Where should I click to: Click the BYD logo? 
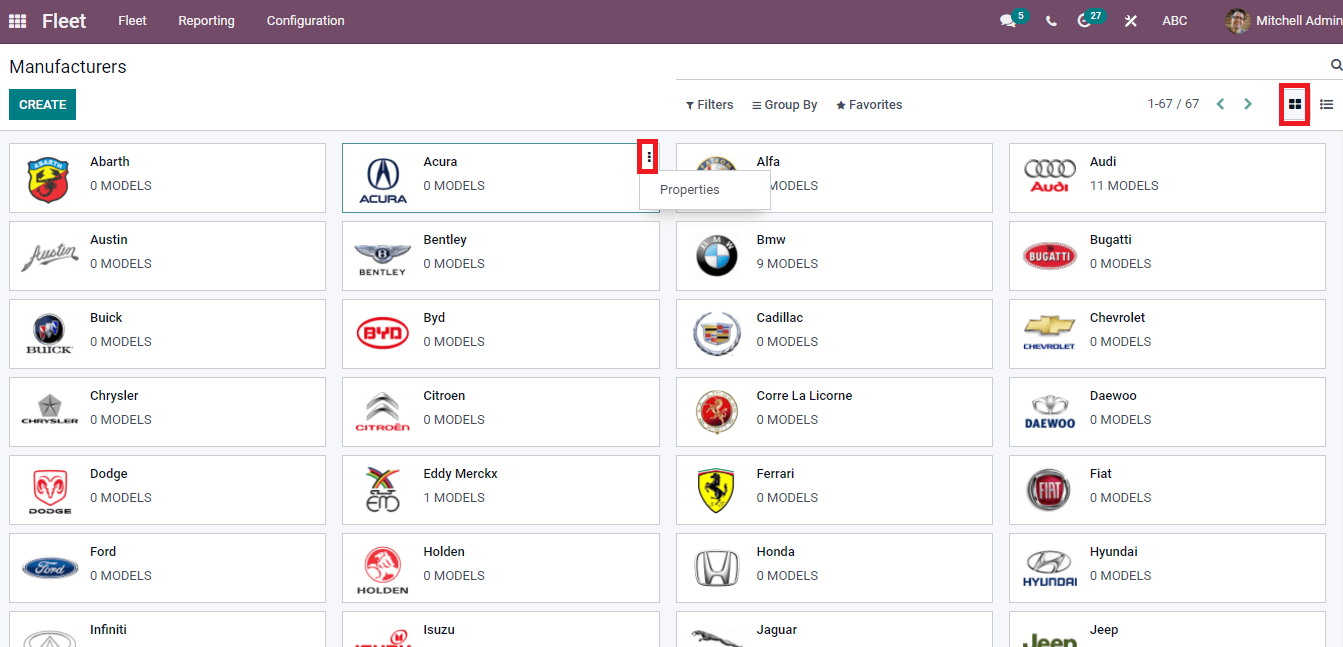point(383,333)
